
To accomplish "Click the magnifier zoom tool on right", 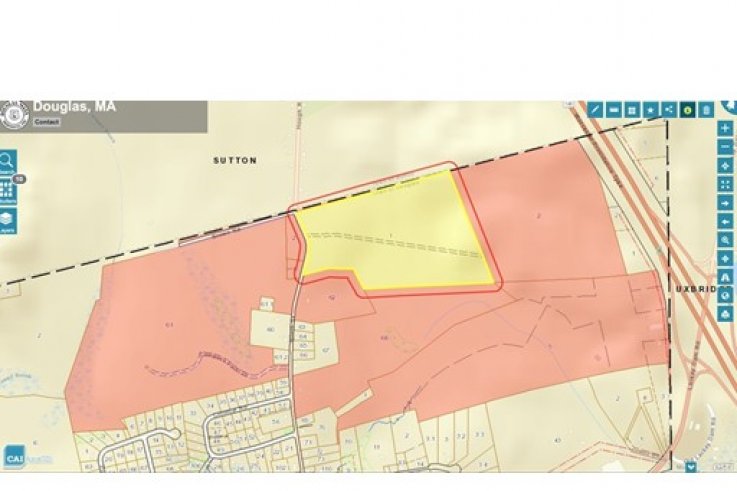I will coord(725,240).
